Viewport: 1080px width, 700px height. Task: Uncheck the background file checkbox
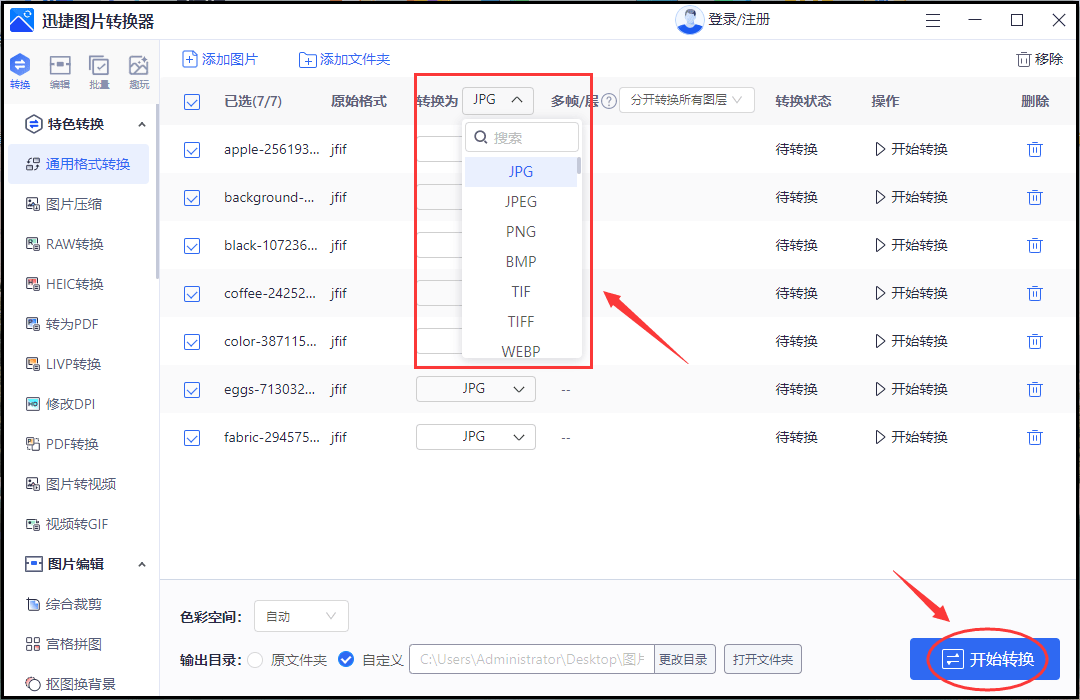(192, 198)
